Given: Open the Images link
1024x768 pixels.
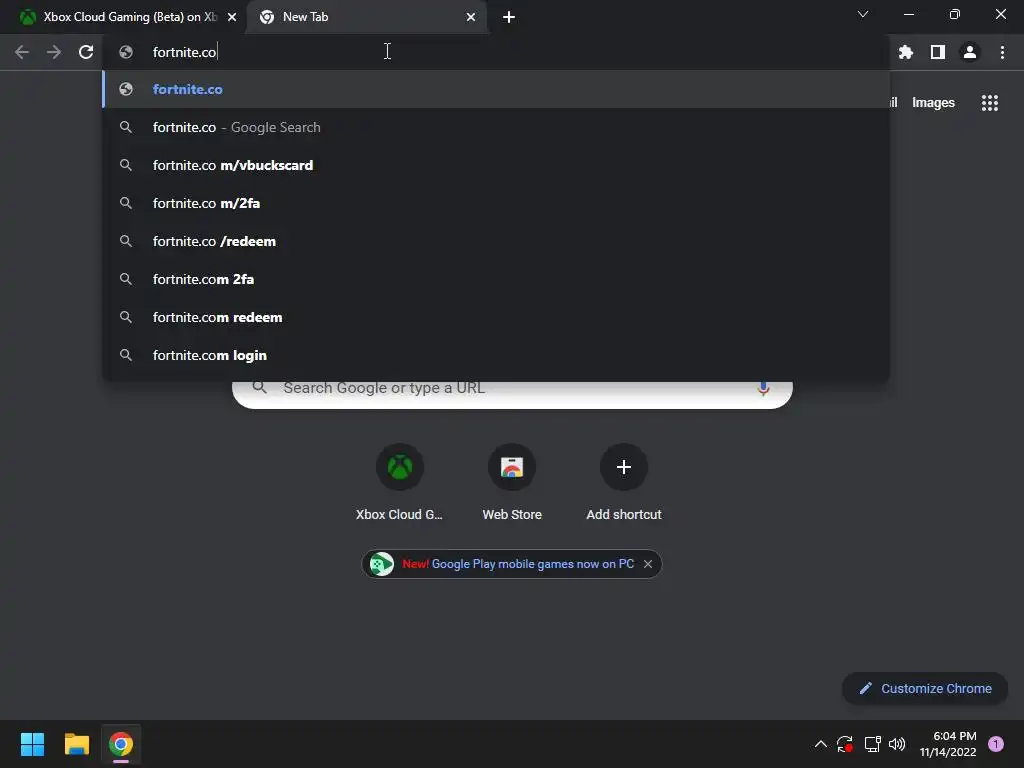Looking at the screenshot, I should tap(933, 103).
